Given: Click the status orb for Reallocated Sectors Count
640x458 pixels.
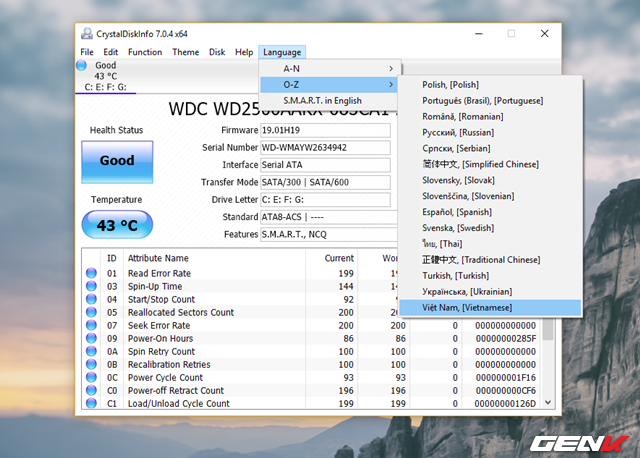Looking at the screenshot, I should coord(91,312).
